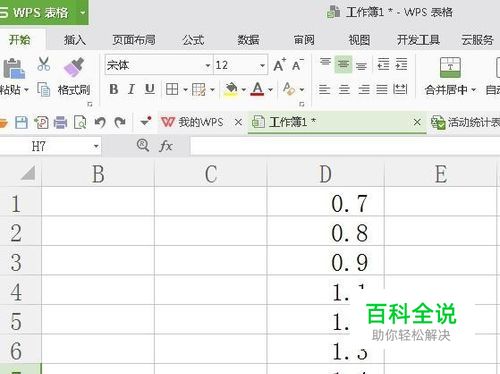
Task: Toggle Bold formatting
Action: tap(114, 89)
